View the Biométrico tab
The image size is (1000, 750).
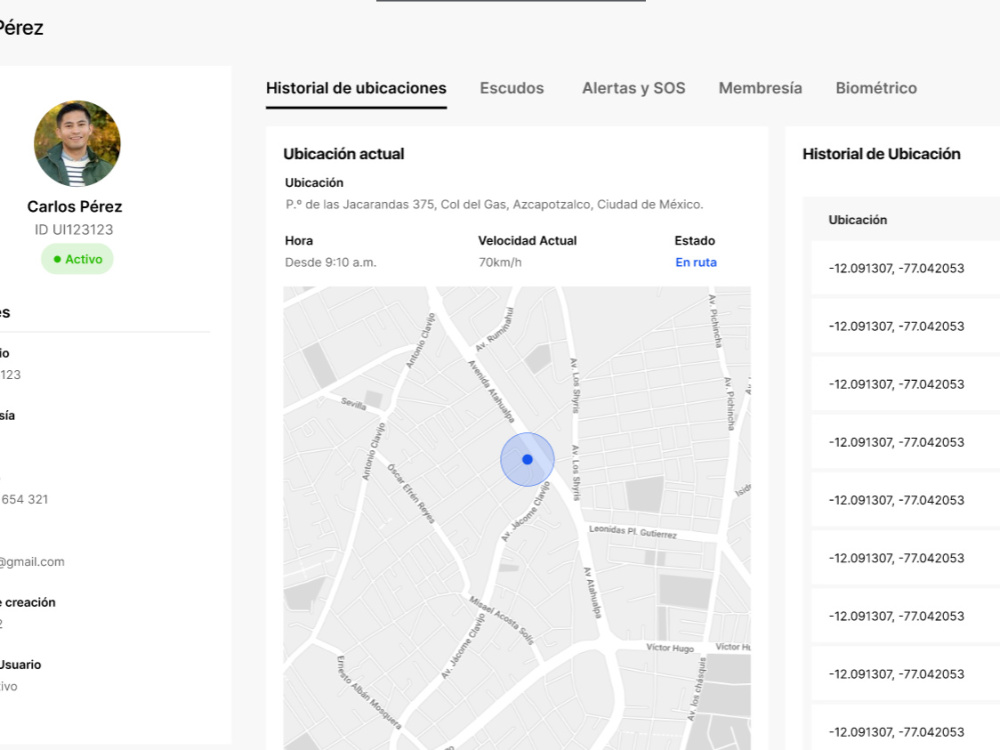click(876, 88)
